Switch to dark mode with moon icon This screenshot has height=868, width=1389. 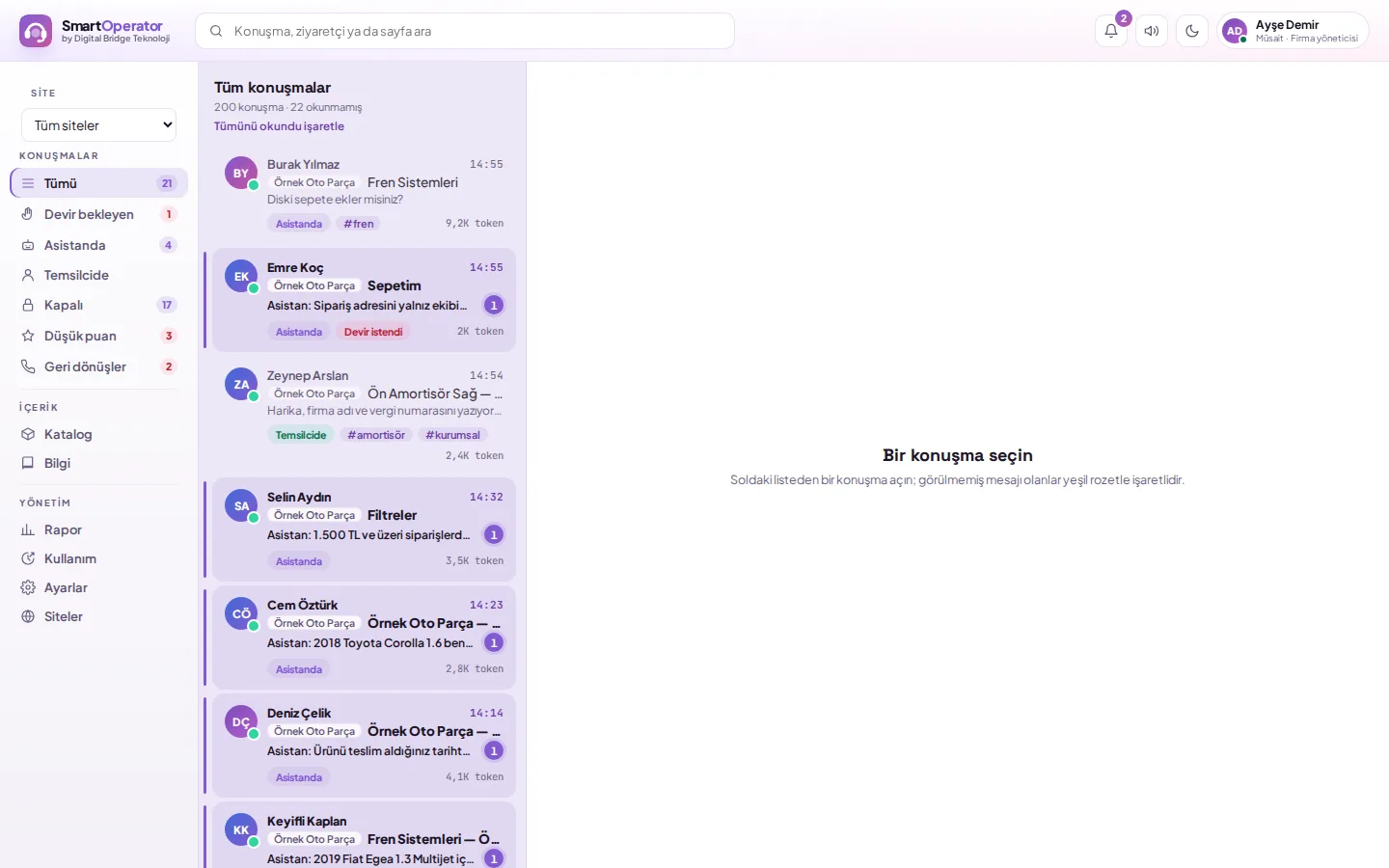[x=1192, y=31]
